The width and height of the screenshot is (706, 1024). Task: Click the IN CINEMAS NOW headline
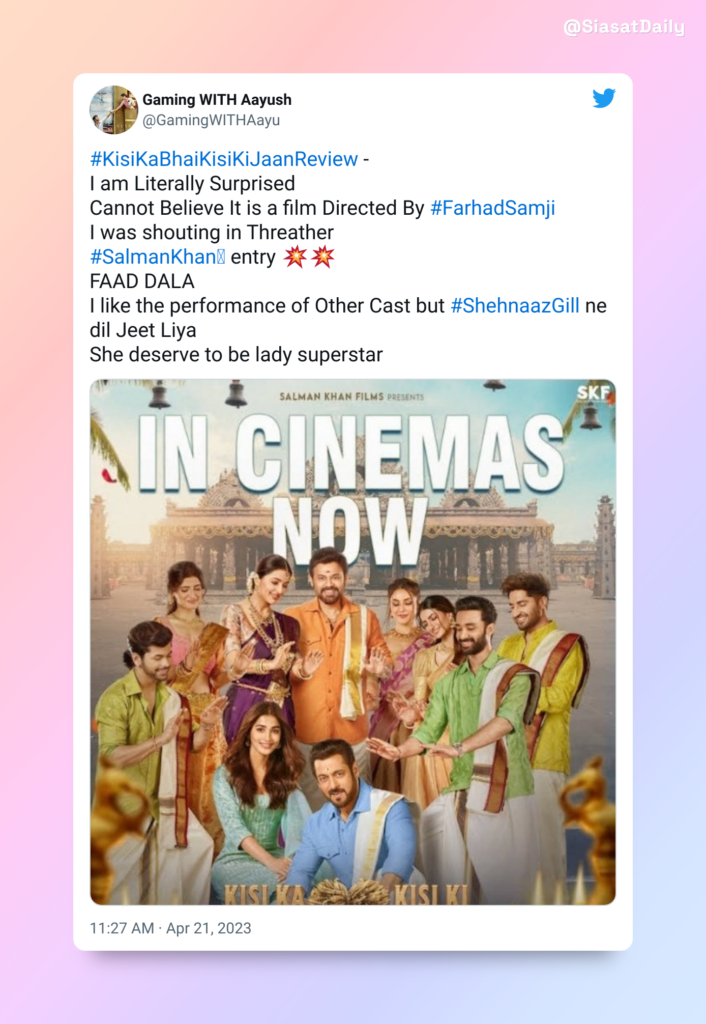click(x=351, y=487)
